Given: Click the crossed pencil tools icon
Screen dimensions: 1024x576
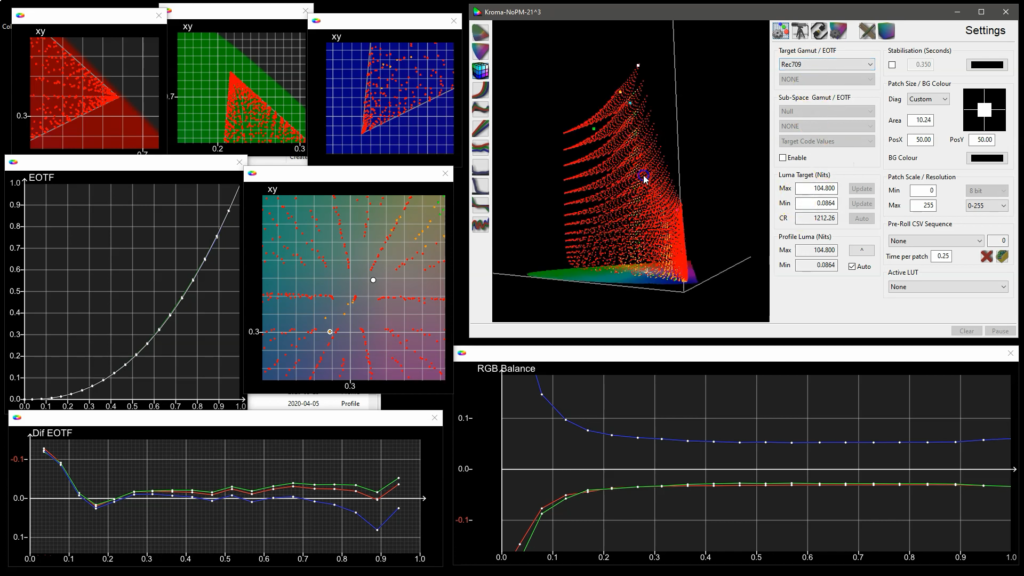Looking at the screenshot, I should pos(867,31).
